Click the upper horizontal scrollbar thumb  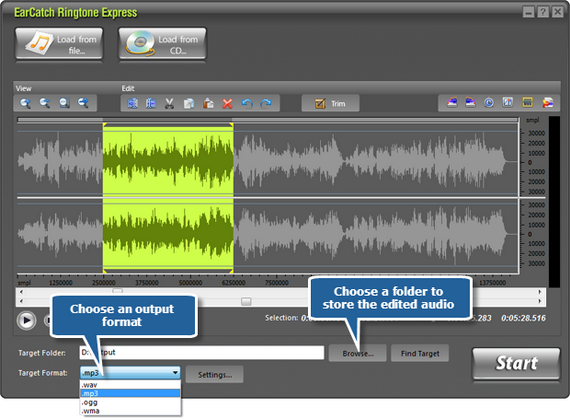click(117, 291)
